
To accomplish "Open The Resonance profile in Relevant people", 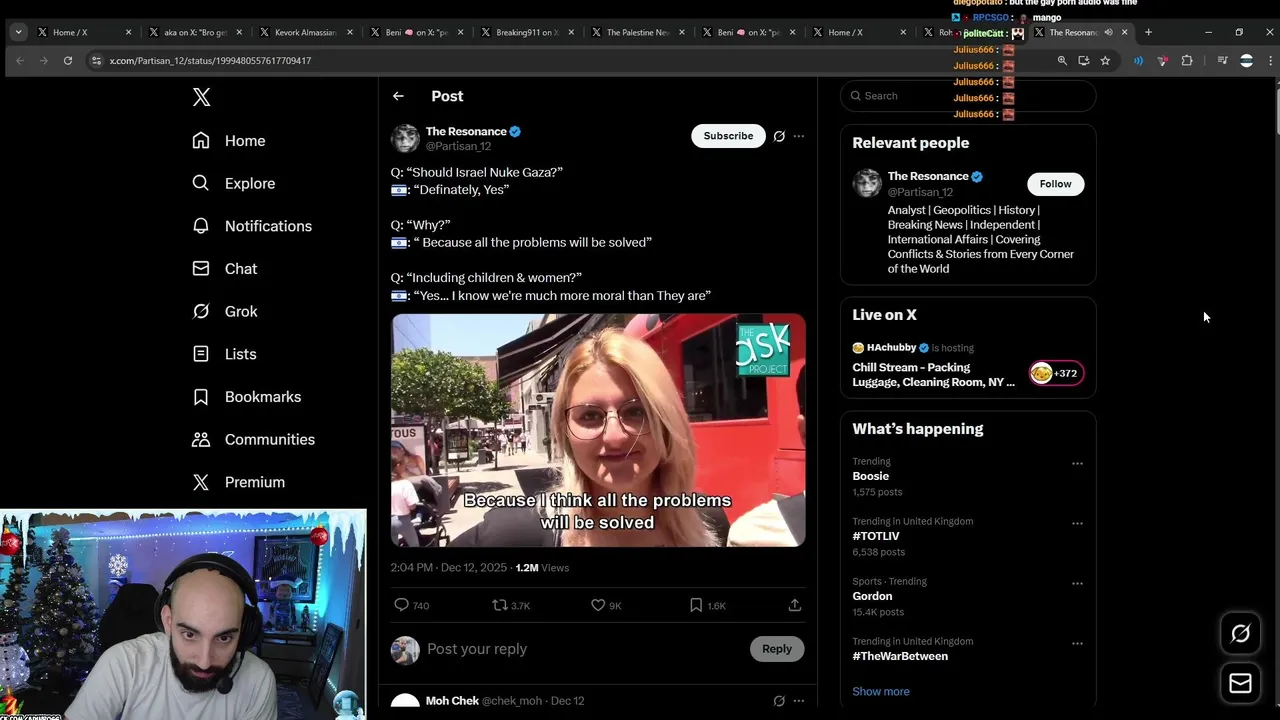I will click(927, 176).
